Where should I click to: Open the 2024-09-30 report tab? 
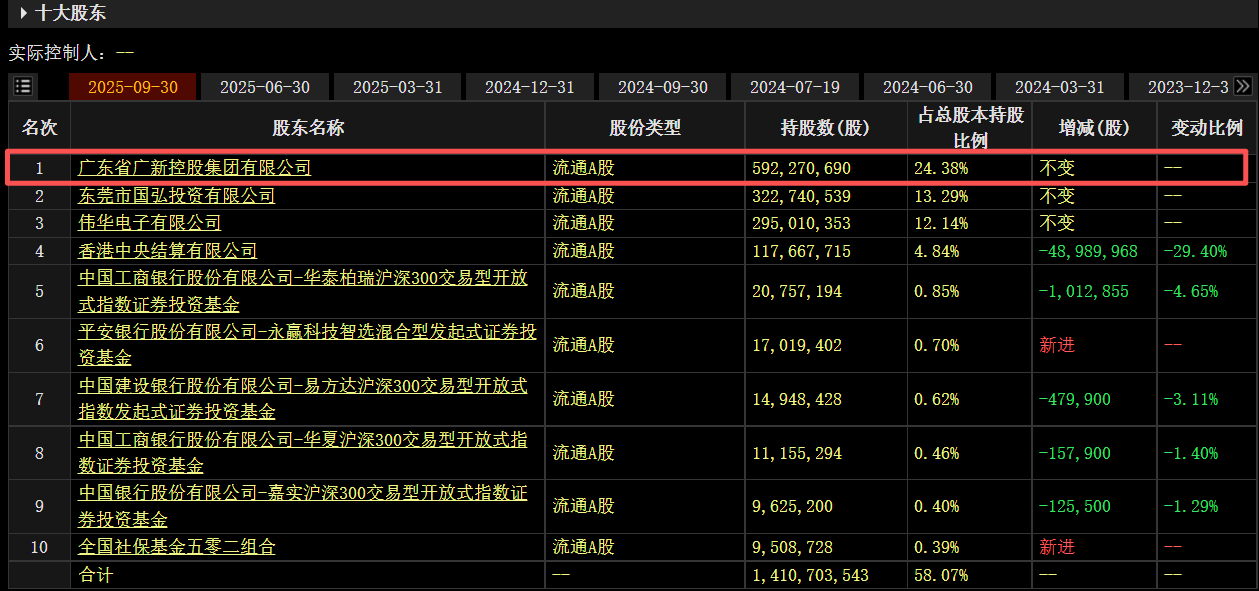(x=663, y=87)
